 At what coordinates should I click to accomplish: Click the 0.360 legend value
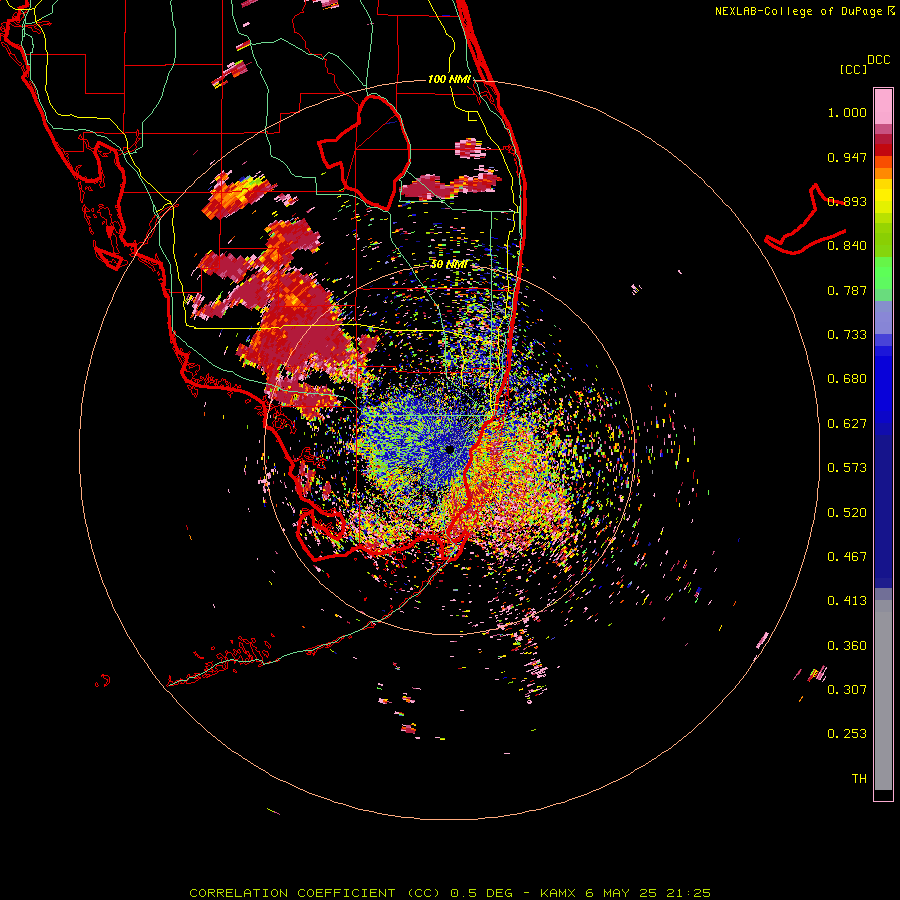pyautogui.click(x=847, y=646)
